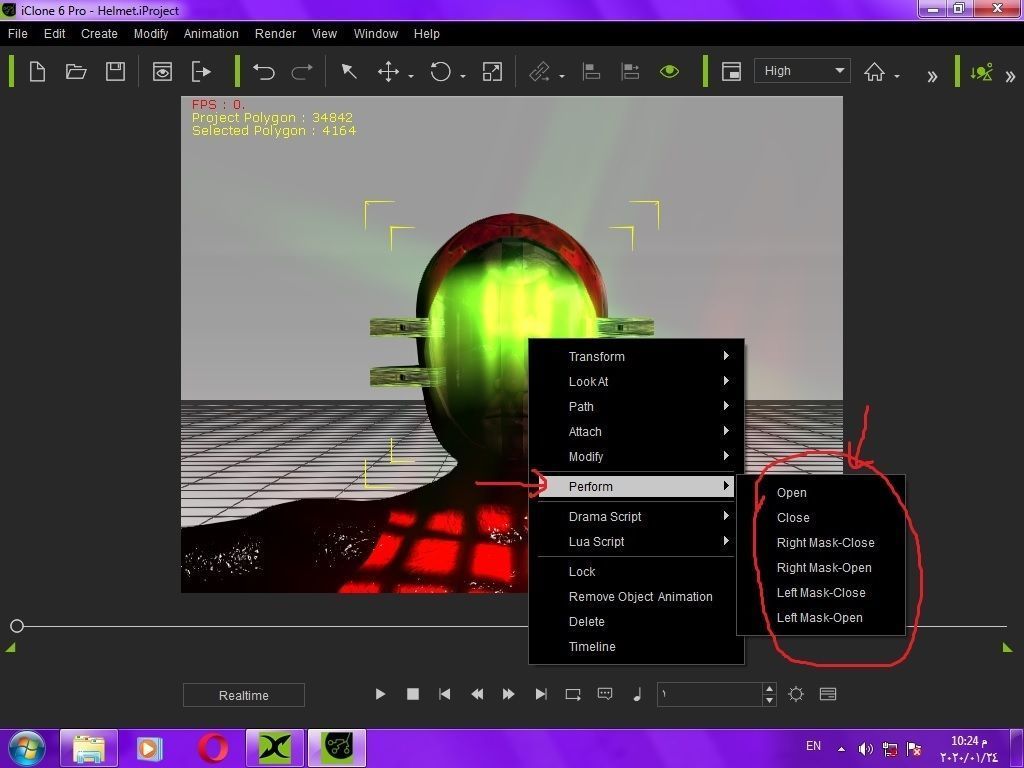Click the Home camera icon
This screenshot has height=768, width=1024.
coord(874,71)
